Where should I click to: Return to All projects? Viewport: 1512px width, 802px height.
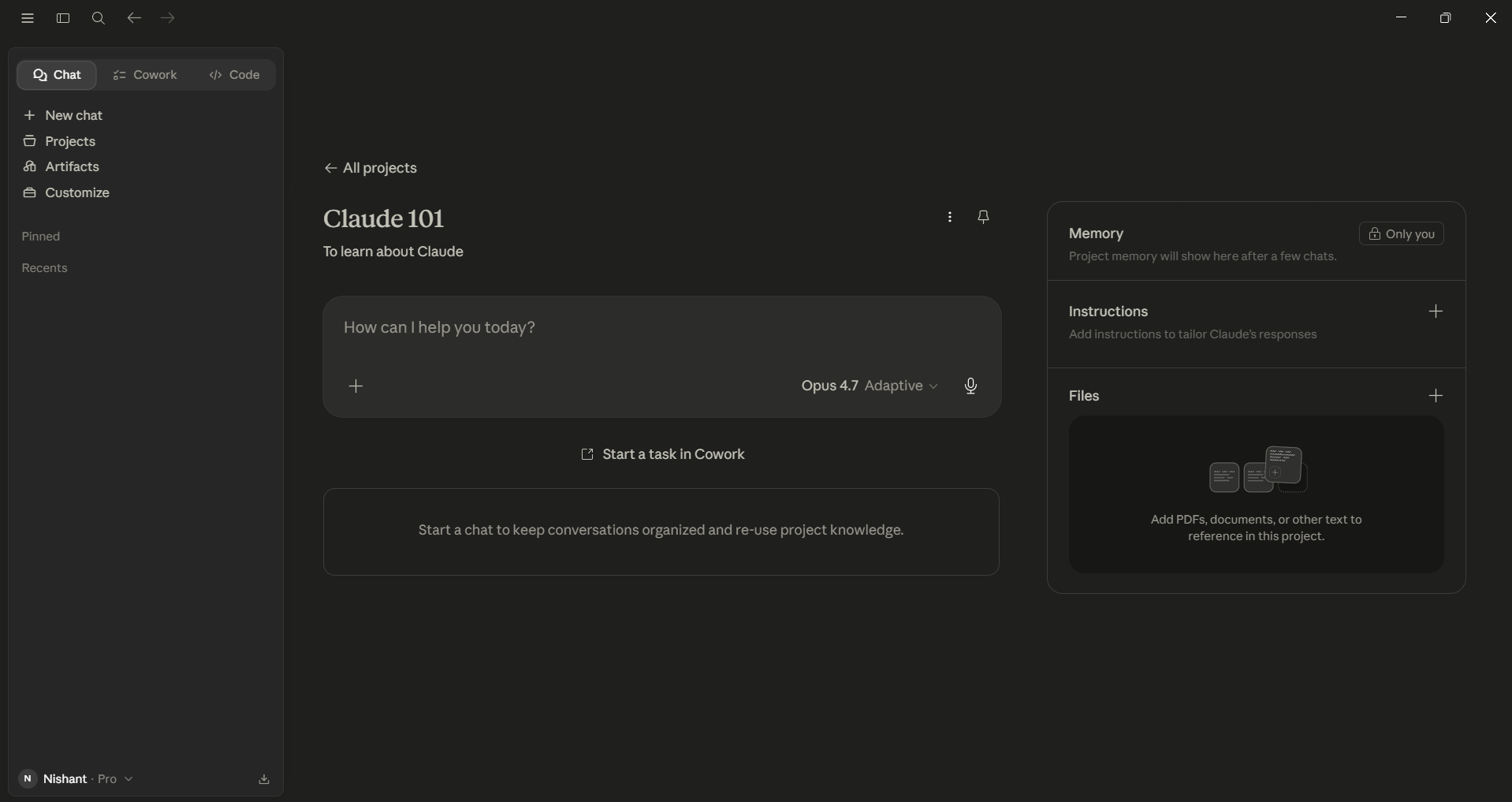371,168
